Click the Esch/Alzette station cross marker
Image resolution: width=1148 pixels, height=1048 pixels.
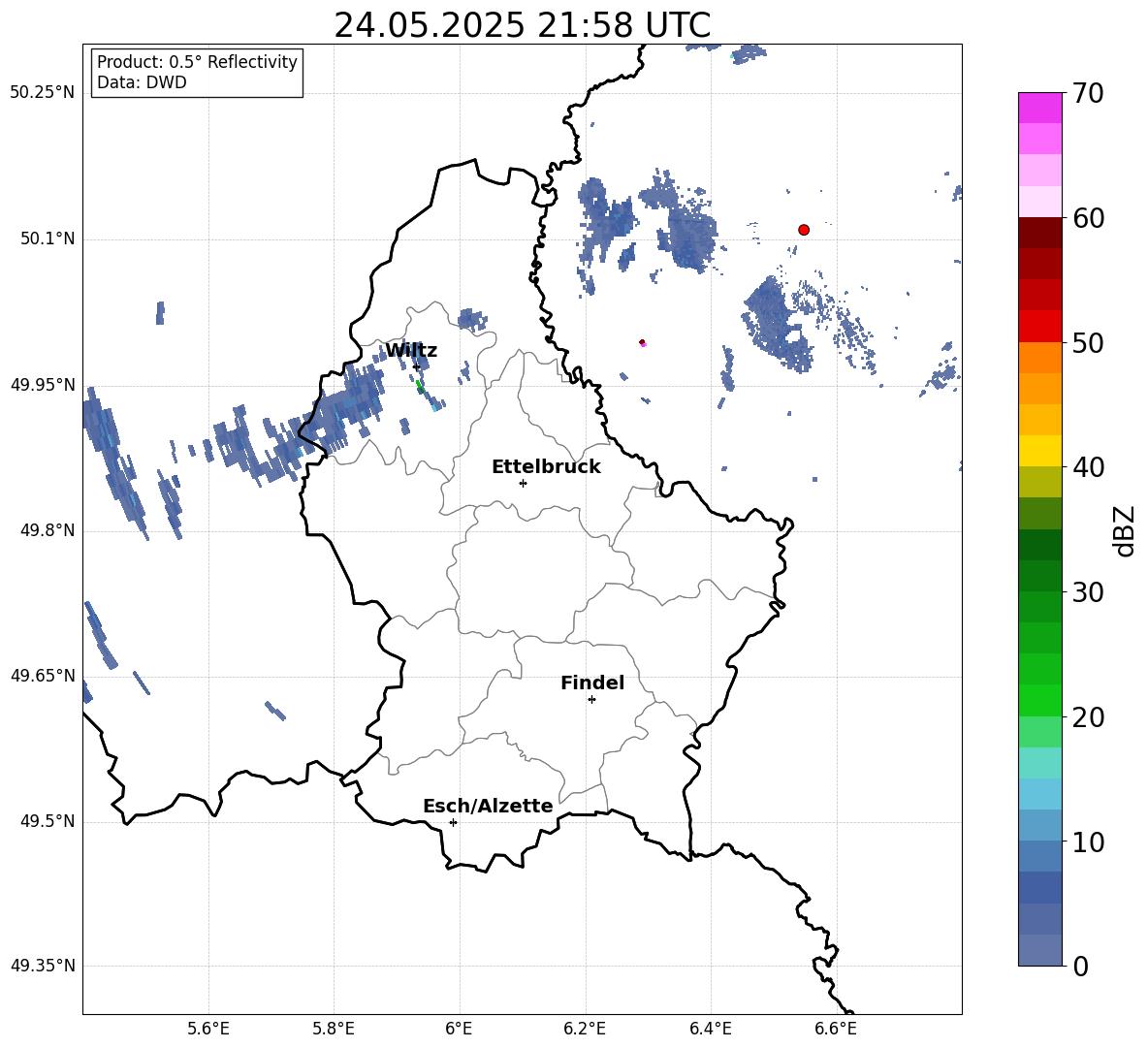click(x=453, y=822)
